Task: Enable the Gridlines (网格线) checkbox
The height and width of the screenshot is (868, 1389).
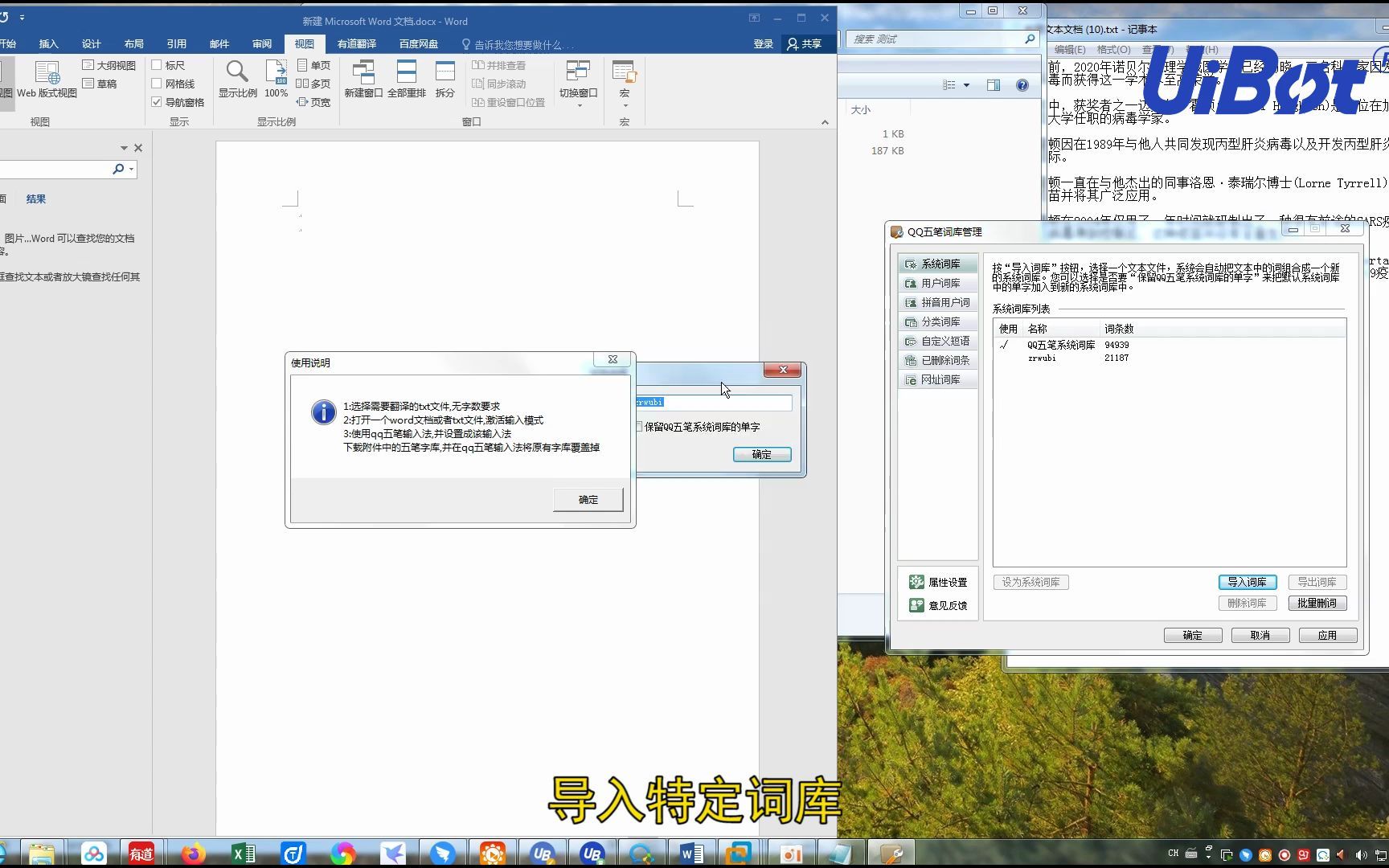Action: [x=157, y=84]
